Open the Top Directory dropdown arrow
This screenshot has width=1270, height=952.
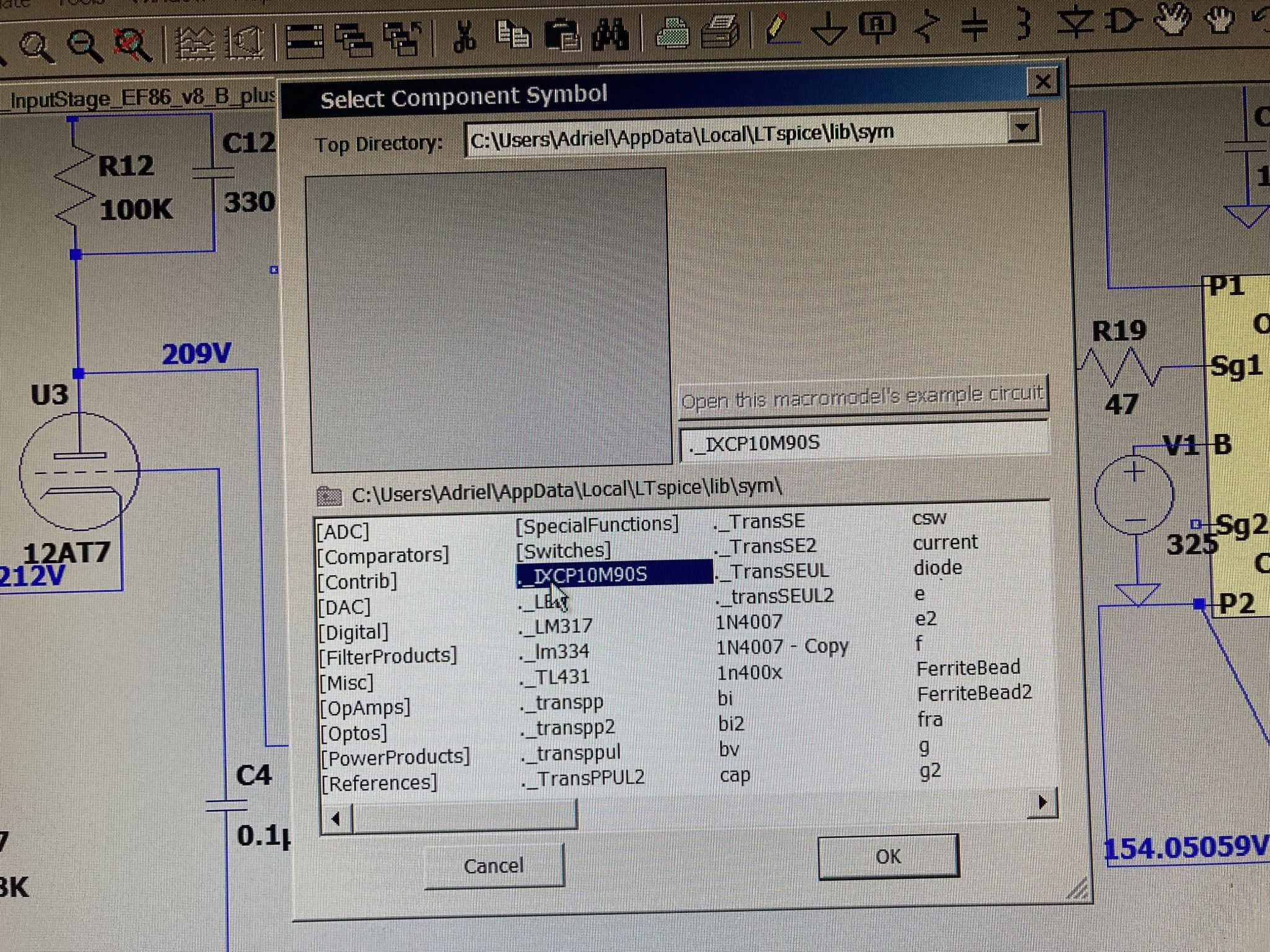1022,128
